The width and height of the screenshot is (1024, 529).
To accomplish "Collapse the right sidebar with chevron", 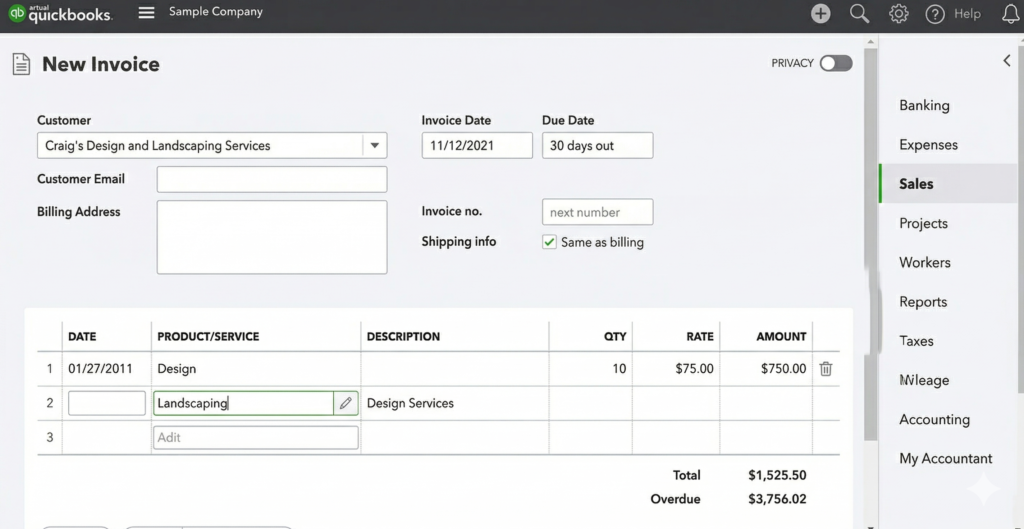I will tap(1006, 61).
